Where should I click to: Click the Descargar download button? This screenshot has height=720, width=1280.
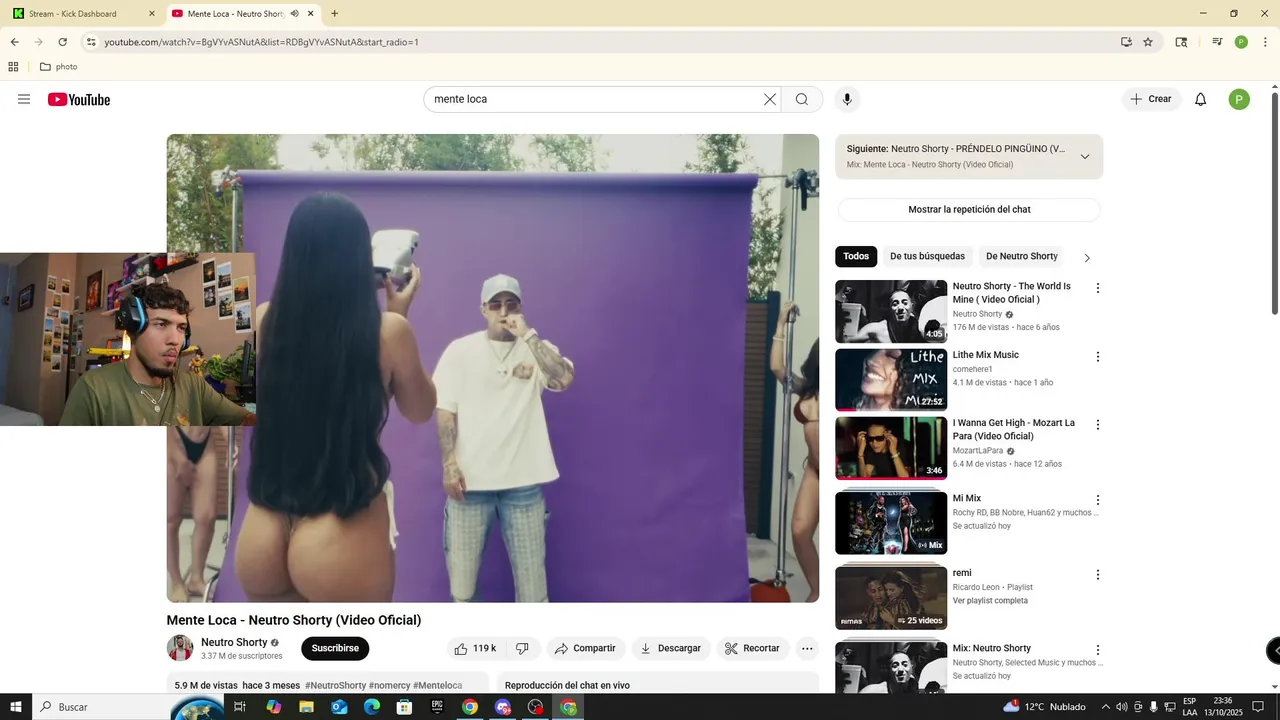671,648
